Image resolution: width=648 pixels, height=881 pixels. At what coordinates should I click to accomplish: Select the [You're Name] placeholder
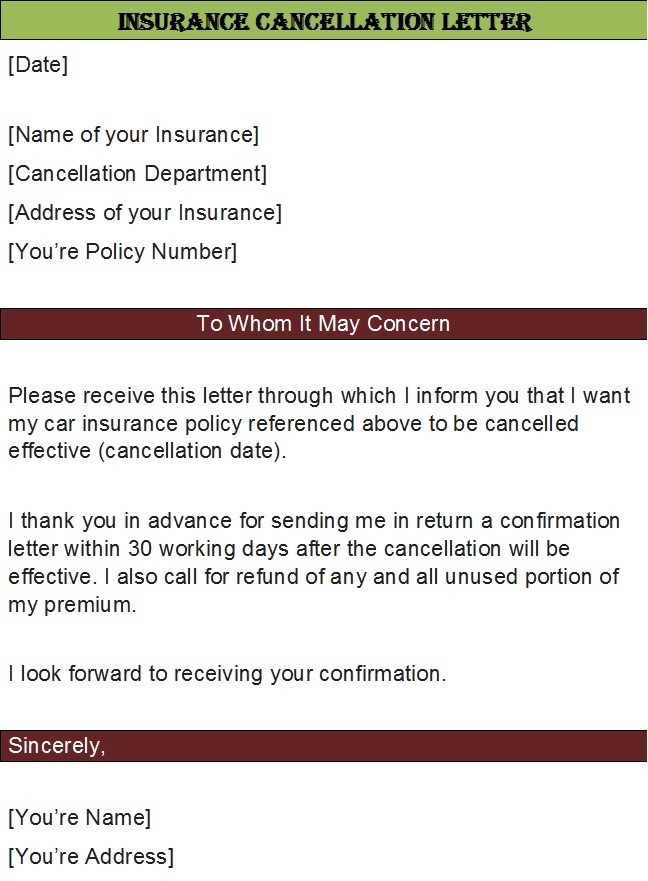[x=80, y=818]
